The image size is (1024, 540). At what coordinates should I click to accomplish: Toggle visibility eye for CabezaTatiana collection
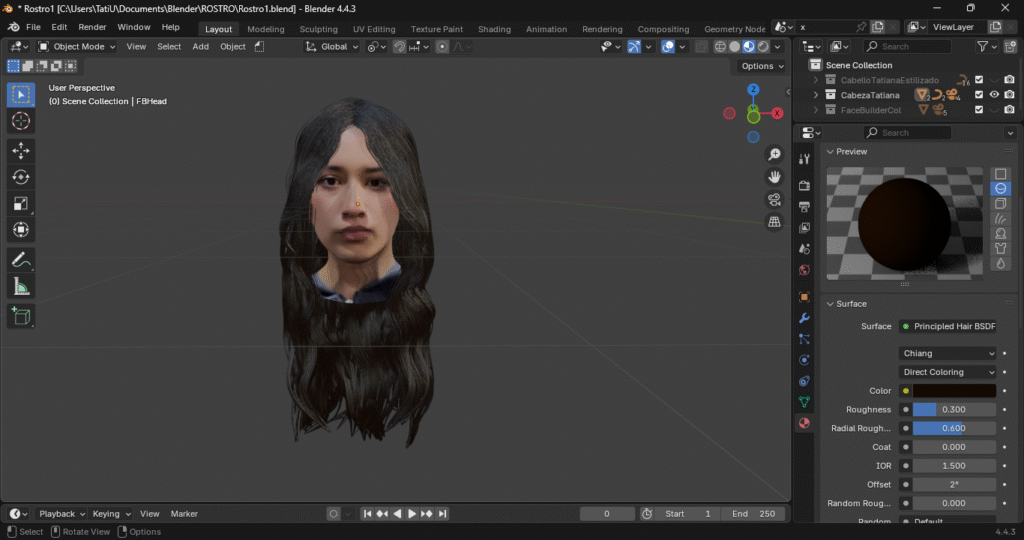994,95
